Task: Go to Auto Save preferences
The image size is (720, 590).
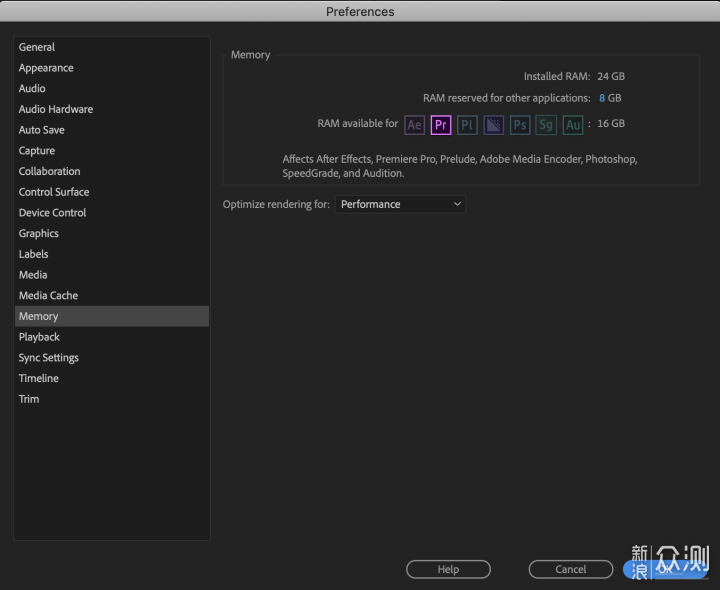Action: click(112, 129)
